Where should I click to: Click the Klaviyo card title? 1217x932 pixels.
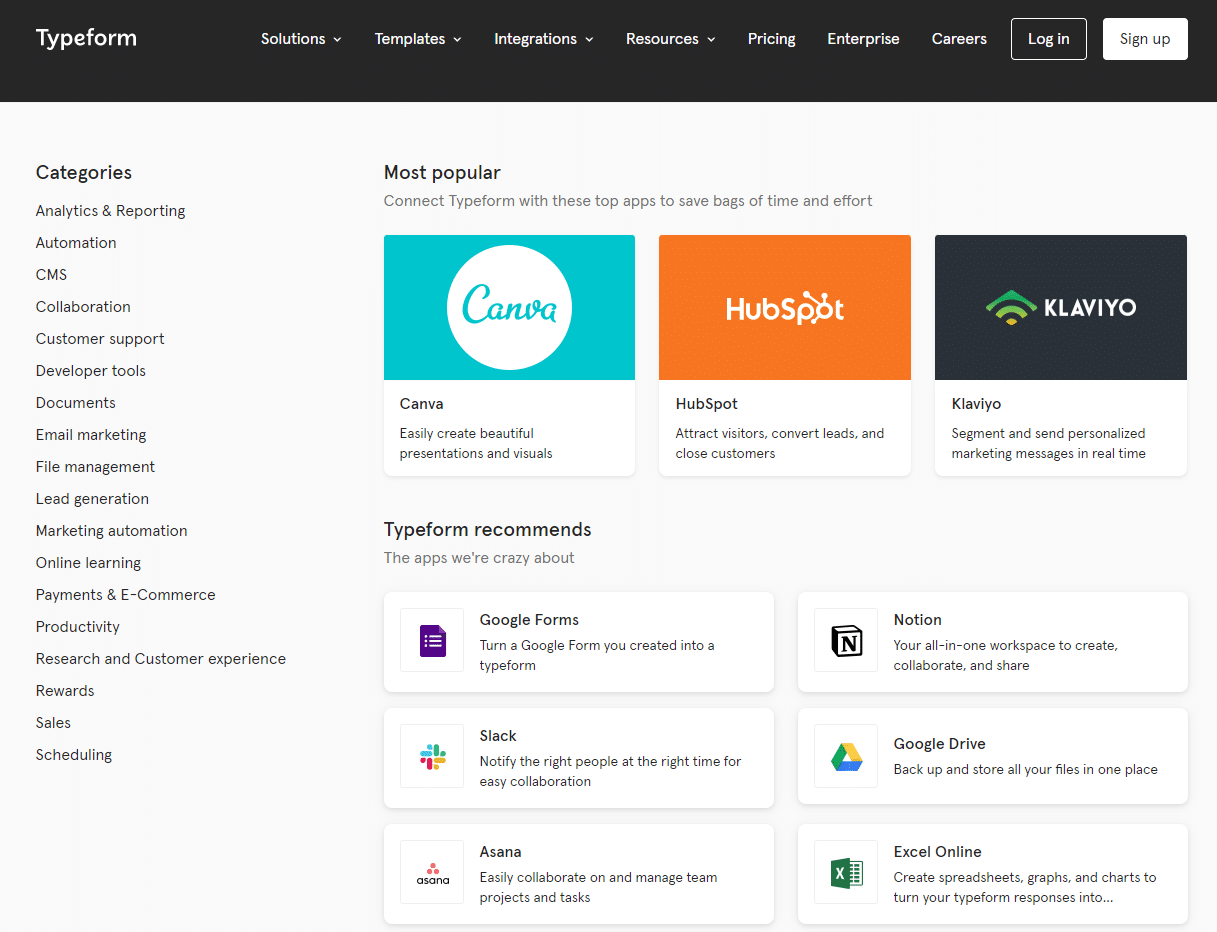click(x=976, y=404)
